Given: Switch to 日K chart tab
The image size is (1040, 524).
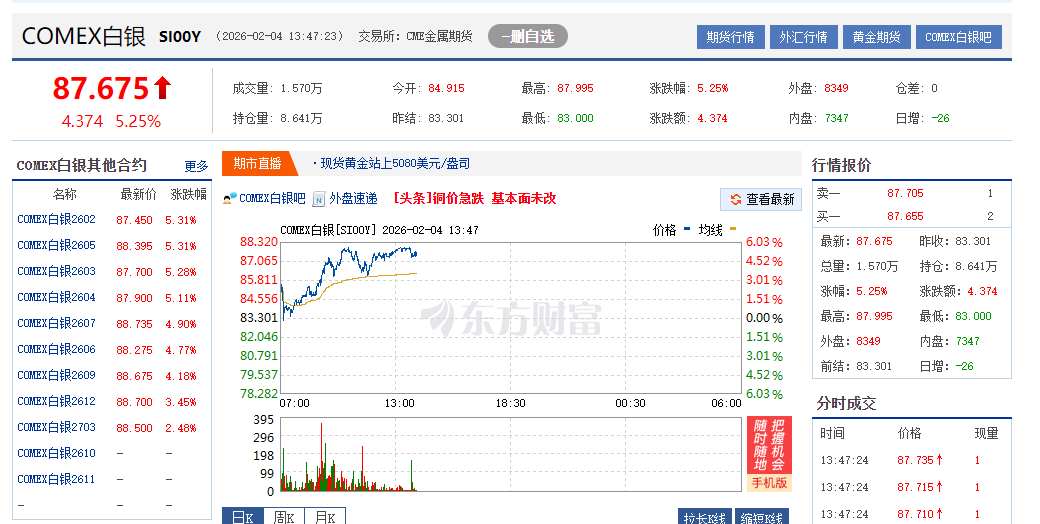Looking at the screenshot, I should 243,517.
